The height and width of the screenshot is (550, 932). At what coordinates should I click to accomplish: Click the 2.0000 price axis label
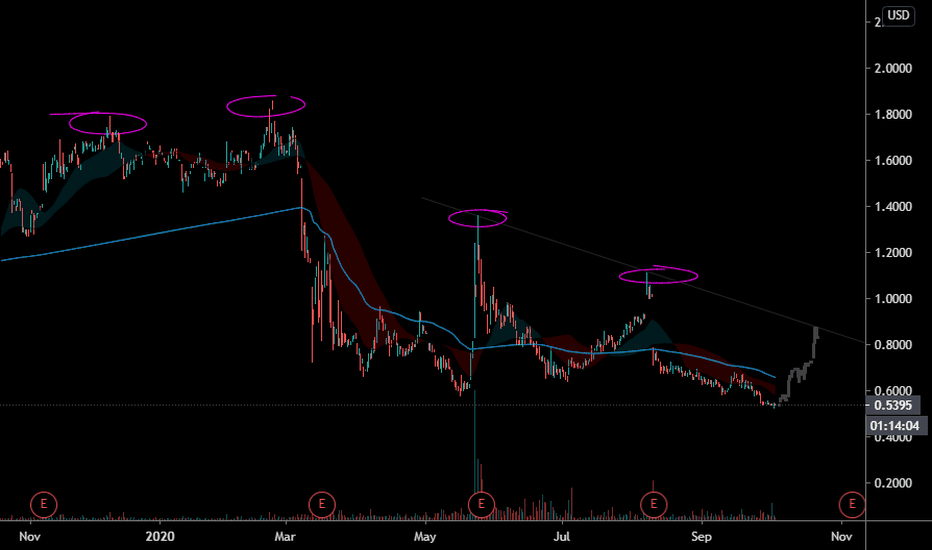(892, 68)
